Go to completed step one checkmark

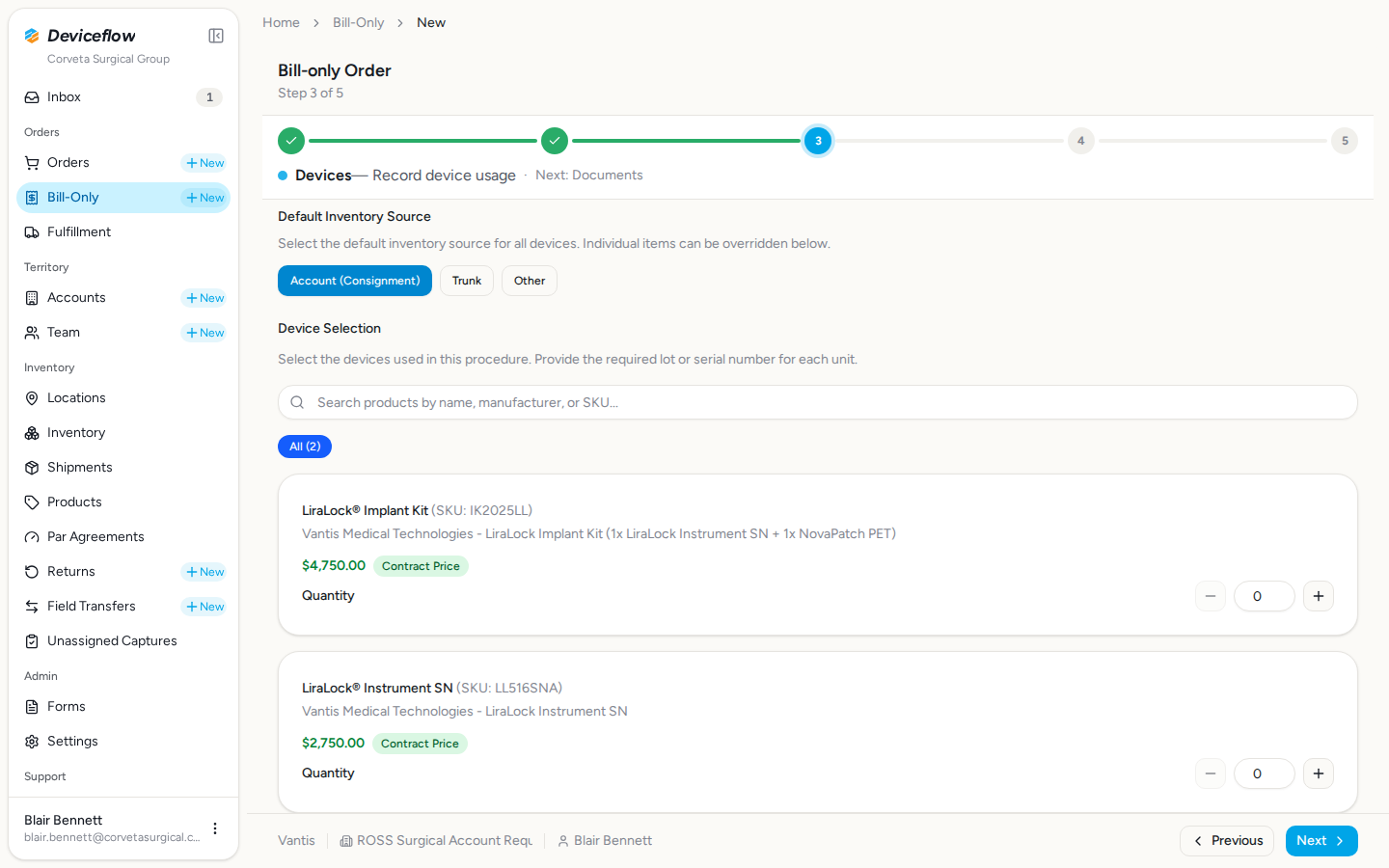click(x=291, y=141)
